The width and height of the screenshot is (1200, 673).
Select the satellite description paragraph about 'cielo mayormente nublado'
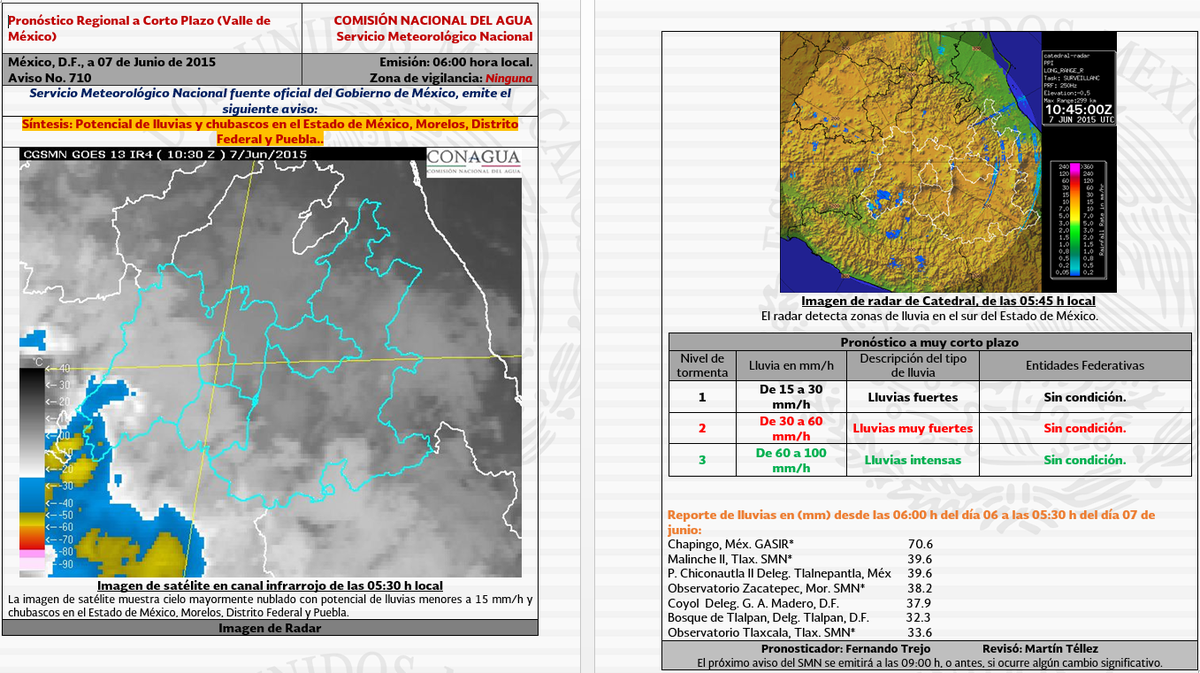click(x=270, y=606)
